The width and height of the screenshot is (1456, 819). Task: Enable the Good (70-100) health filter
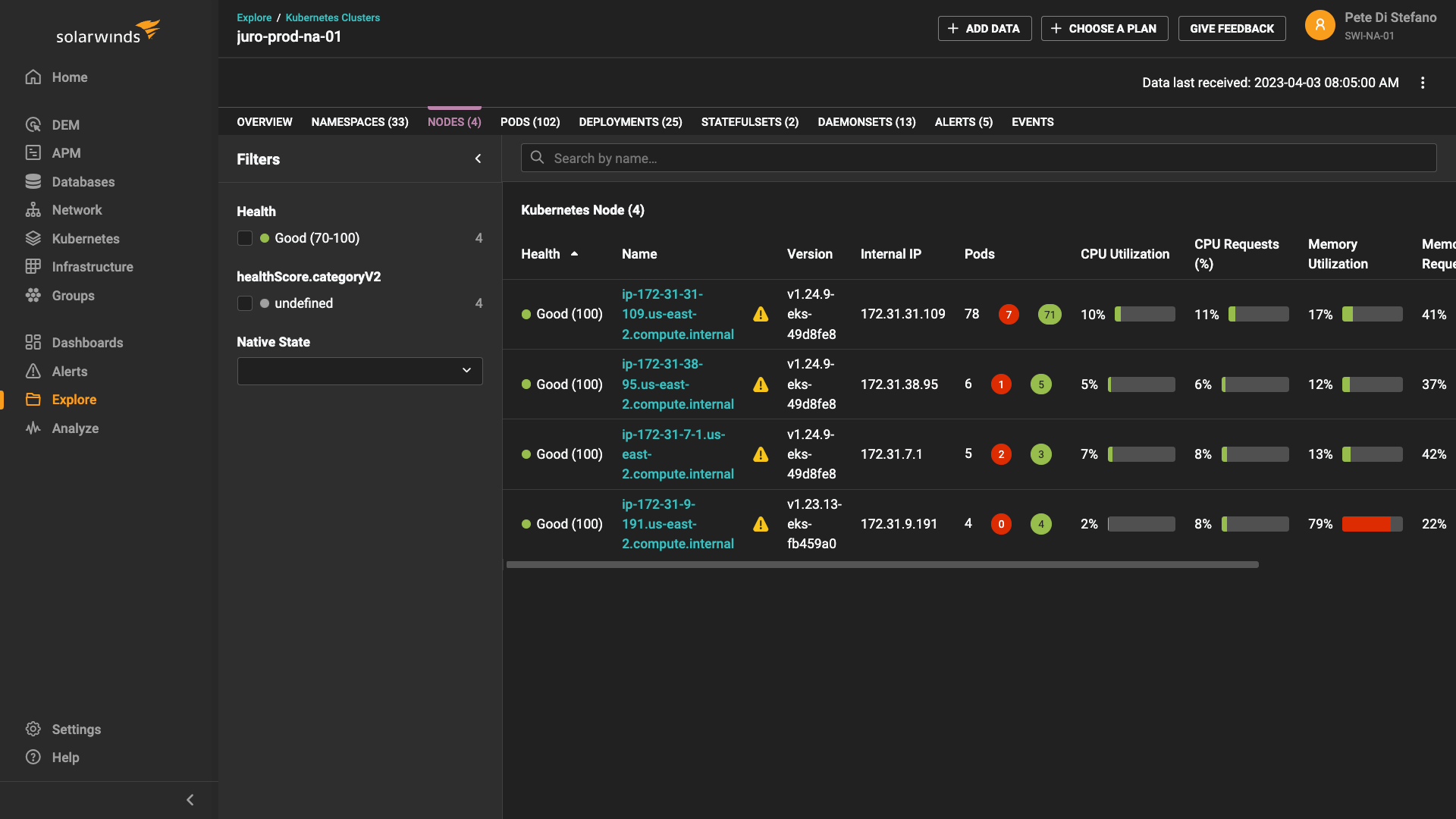point(245,237)
